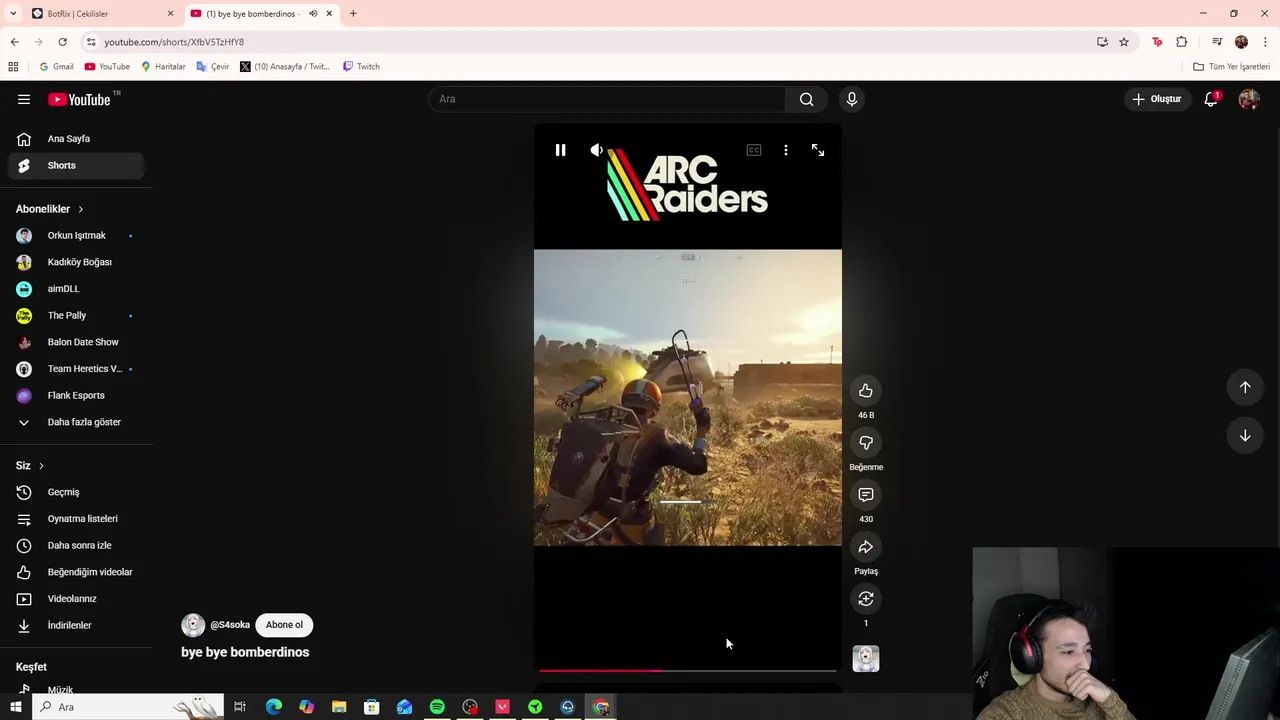Open YouTube notifications bell

tap(1211, 99)
